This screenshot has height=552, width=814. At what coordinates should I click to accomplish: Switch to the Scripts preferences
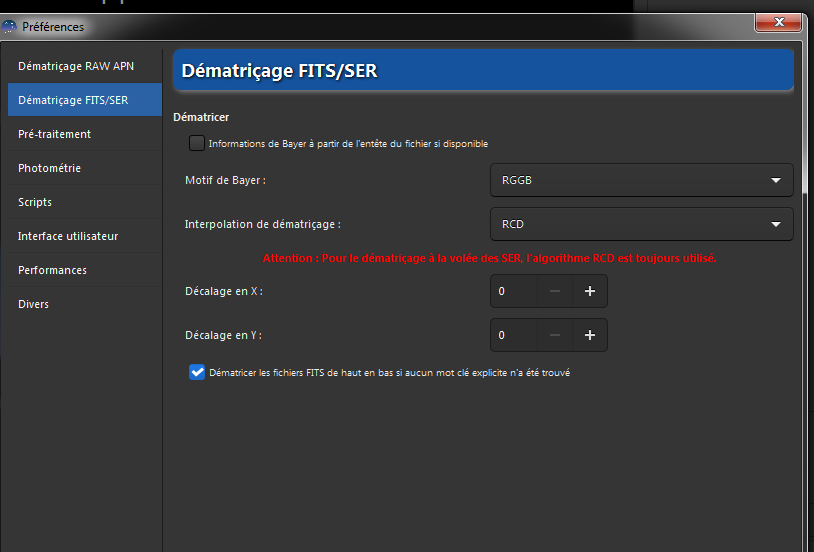click(85, 202)
